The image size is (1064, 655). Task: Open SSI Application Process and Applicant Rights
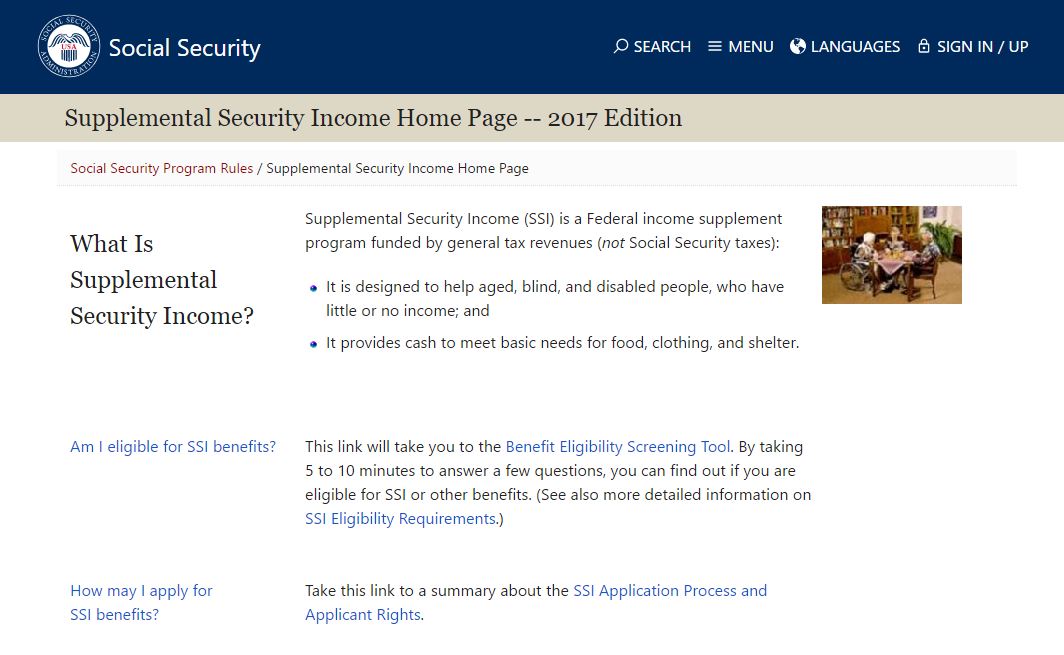669,591
